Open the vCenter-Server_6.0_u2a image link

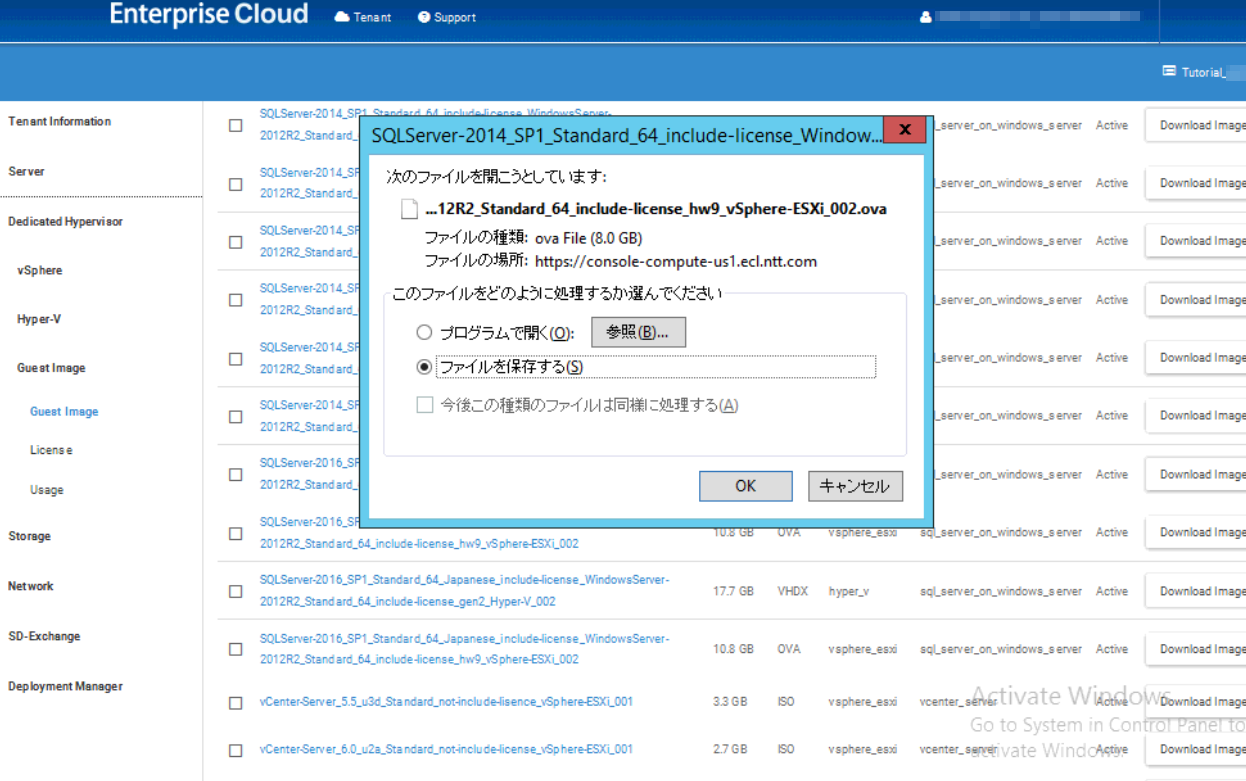tap(446, 749)
